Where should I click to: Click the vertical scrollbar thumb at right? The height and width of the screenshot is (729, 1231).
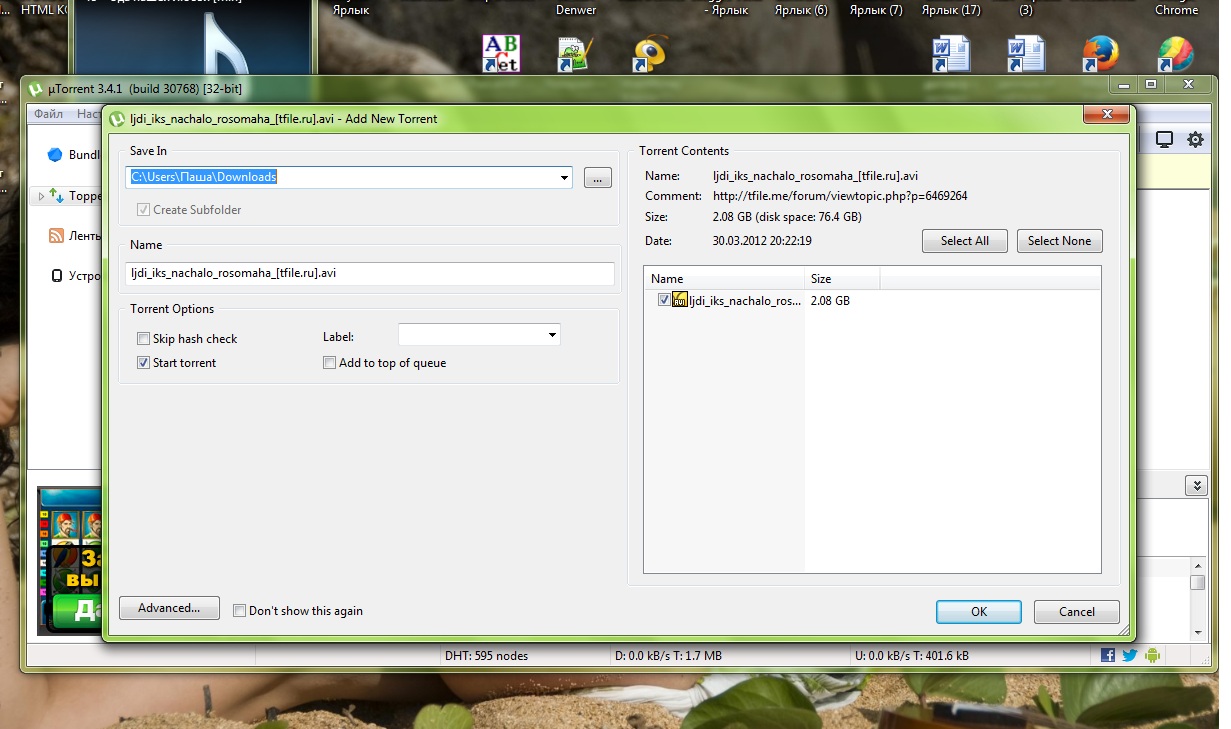coord(1197,582)
